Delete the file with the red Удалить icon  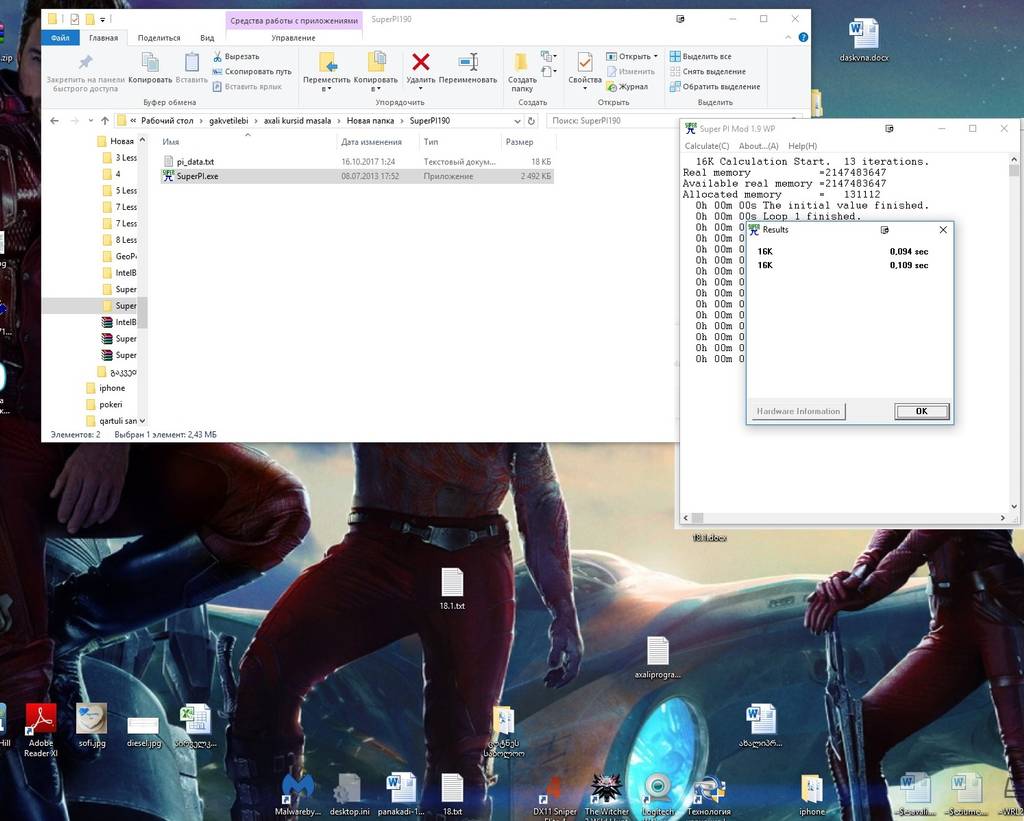coord(421,63)
